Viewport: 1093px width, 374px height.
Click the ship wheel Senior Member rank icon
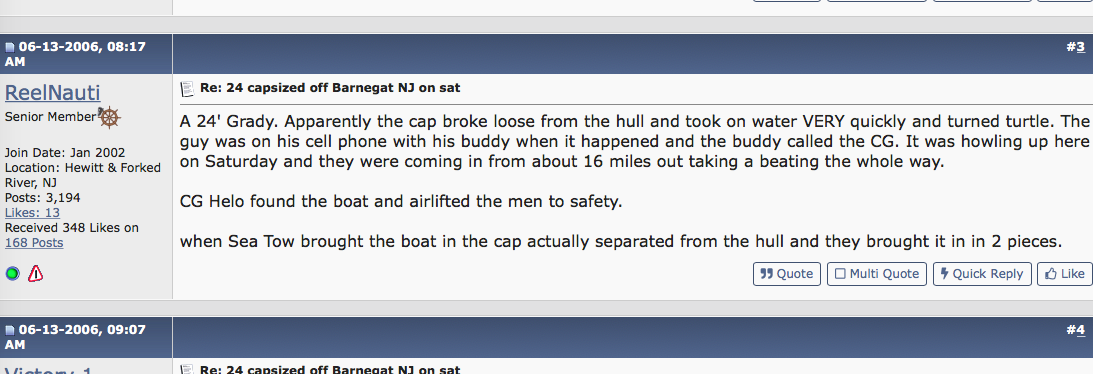(109, 117)
